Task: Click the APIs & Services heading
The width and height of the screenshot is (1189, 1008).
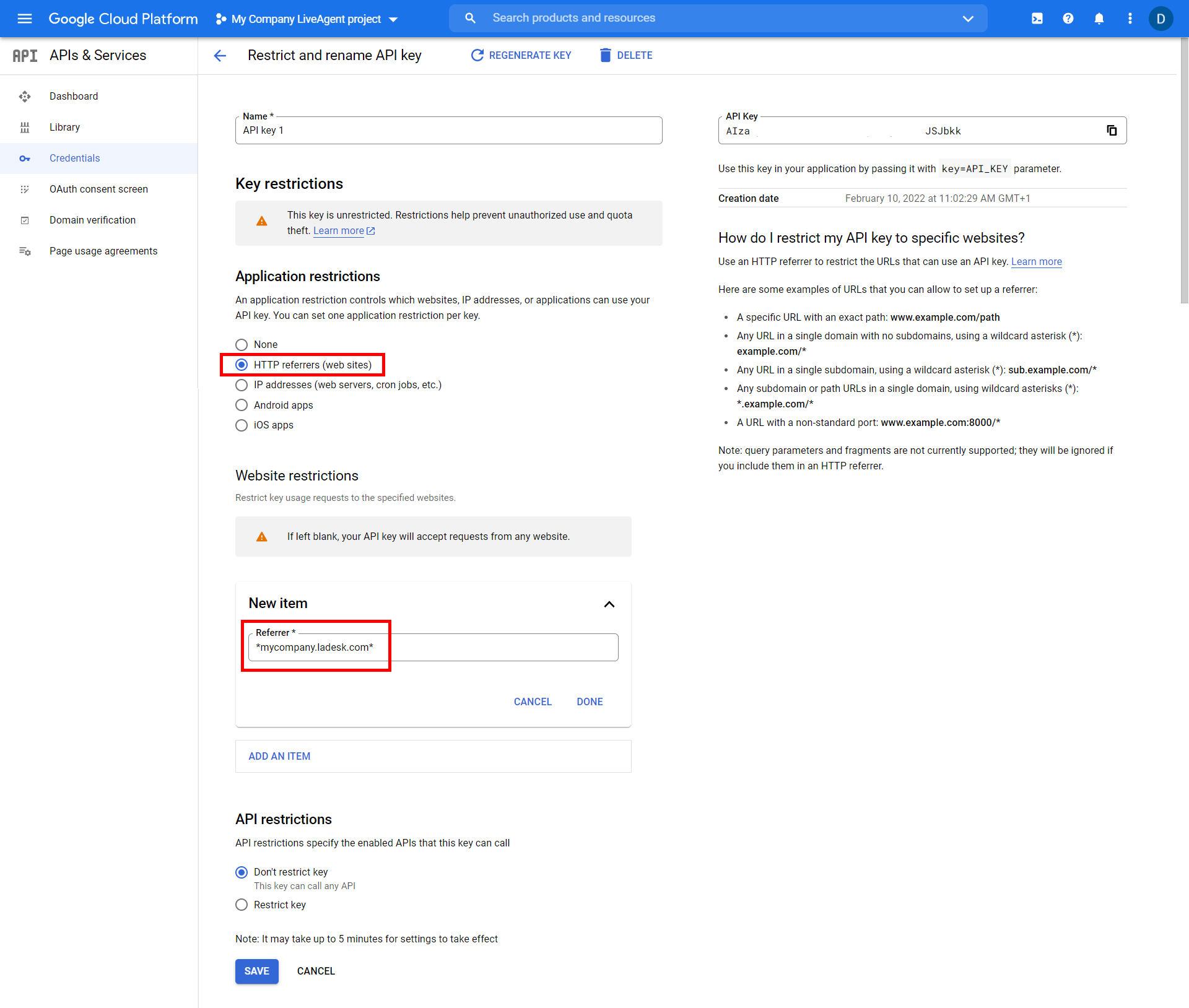Action: [x=98, y=55]
